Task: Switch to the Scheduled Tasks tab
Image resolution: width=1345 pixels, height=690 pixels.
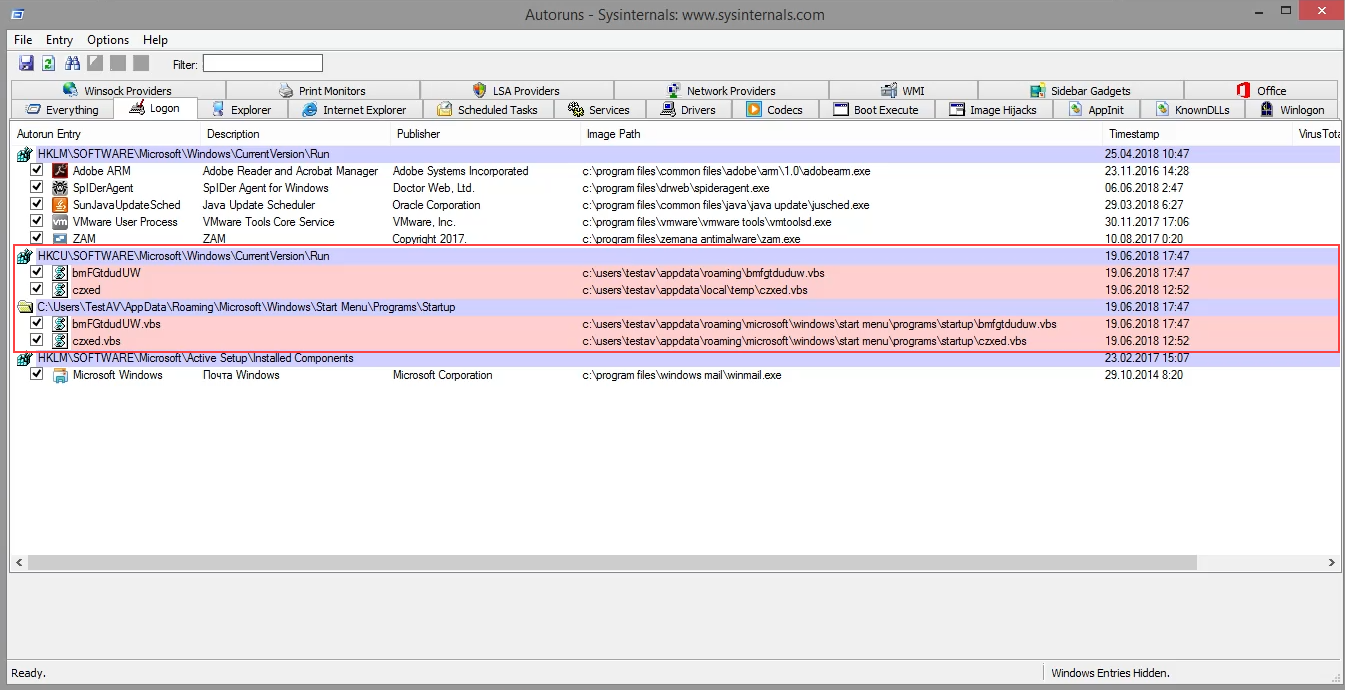Action: tap(488, 110)
